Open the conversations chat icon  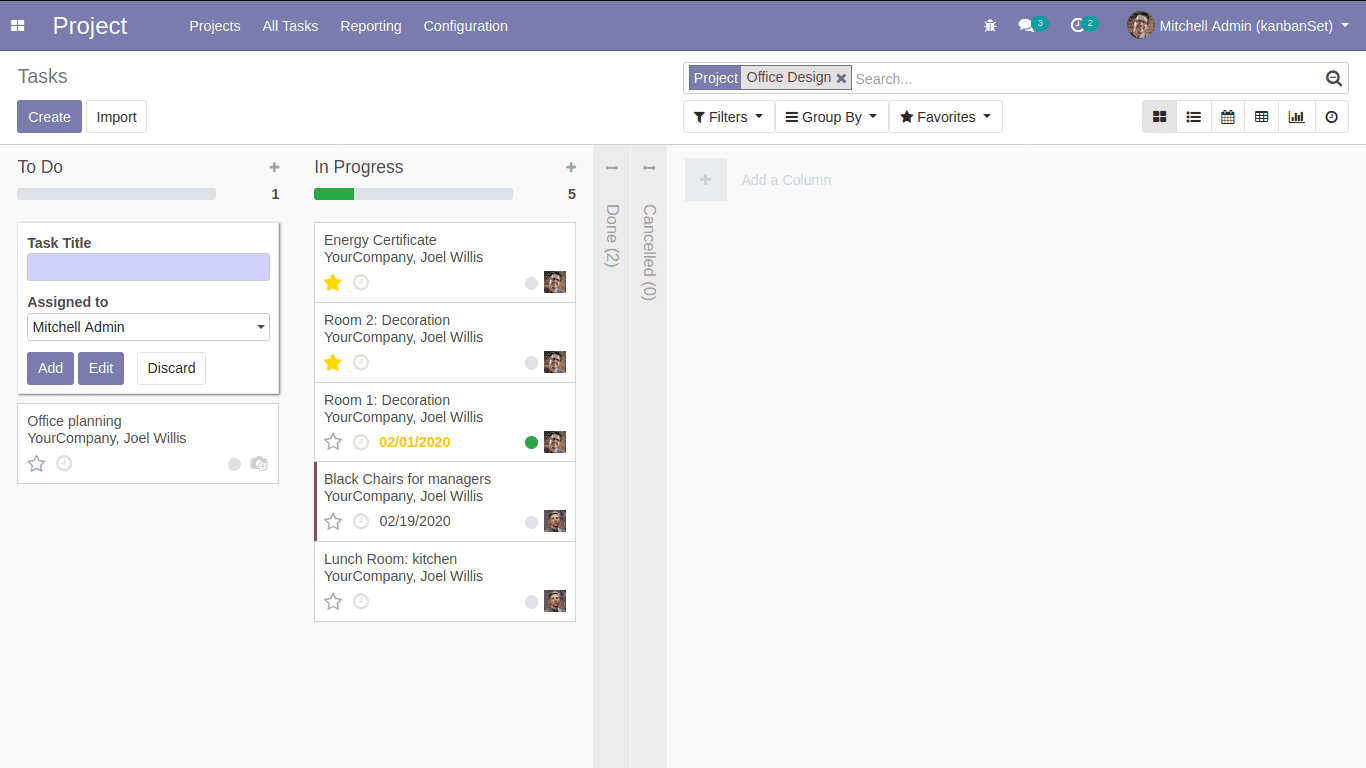pyautogui.click(x=1026, y=26)
